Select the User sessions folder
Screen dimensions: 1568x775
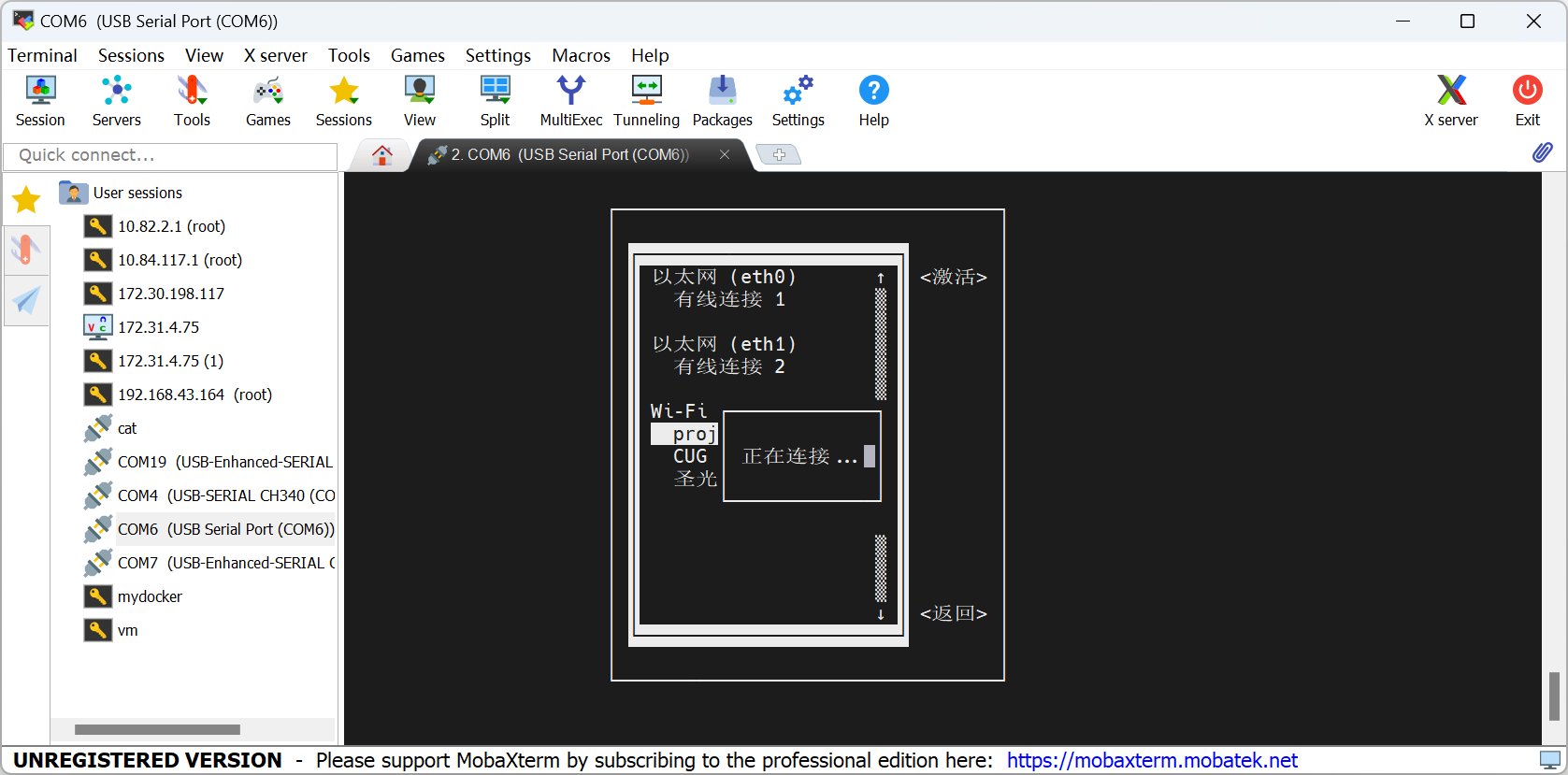pos(121,193)
